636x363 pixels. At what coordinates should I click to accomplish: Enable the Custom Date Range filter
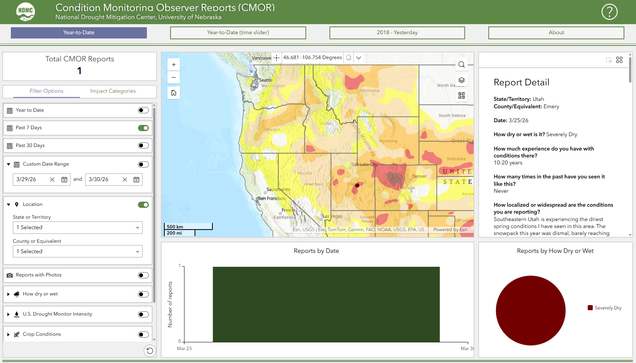(143, 164)
